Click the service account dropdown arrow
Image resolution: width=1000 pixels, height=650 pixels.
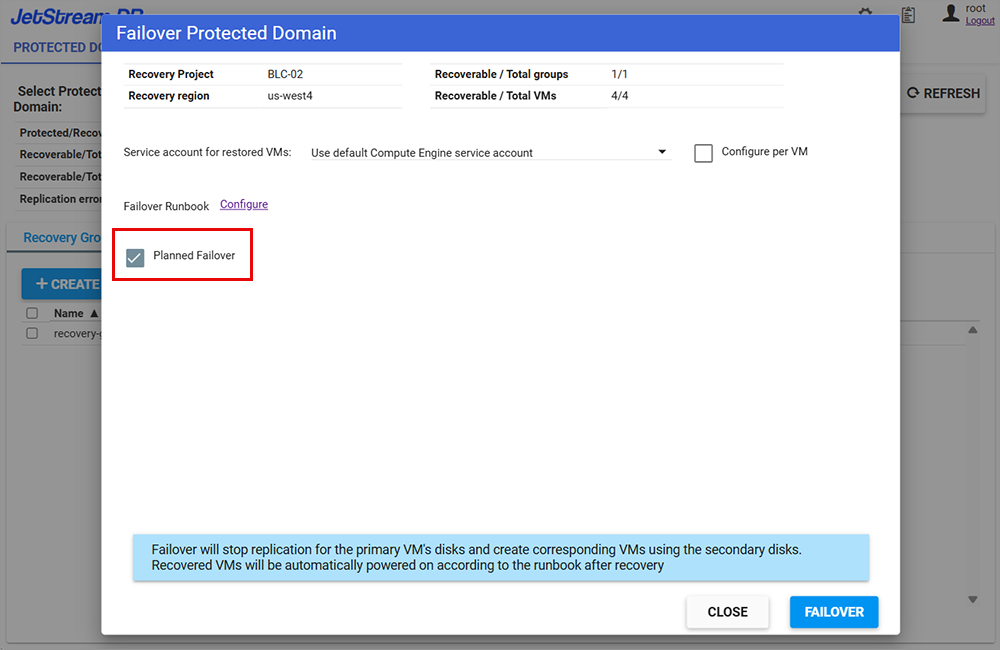pos(662,152)
